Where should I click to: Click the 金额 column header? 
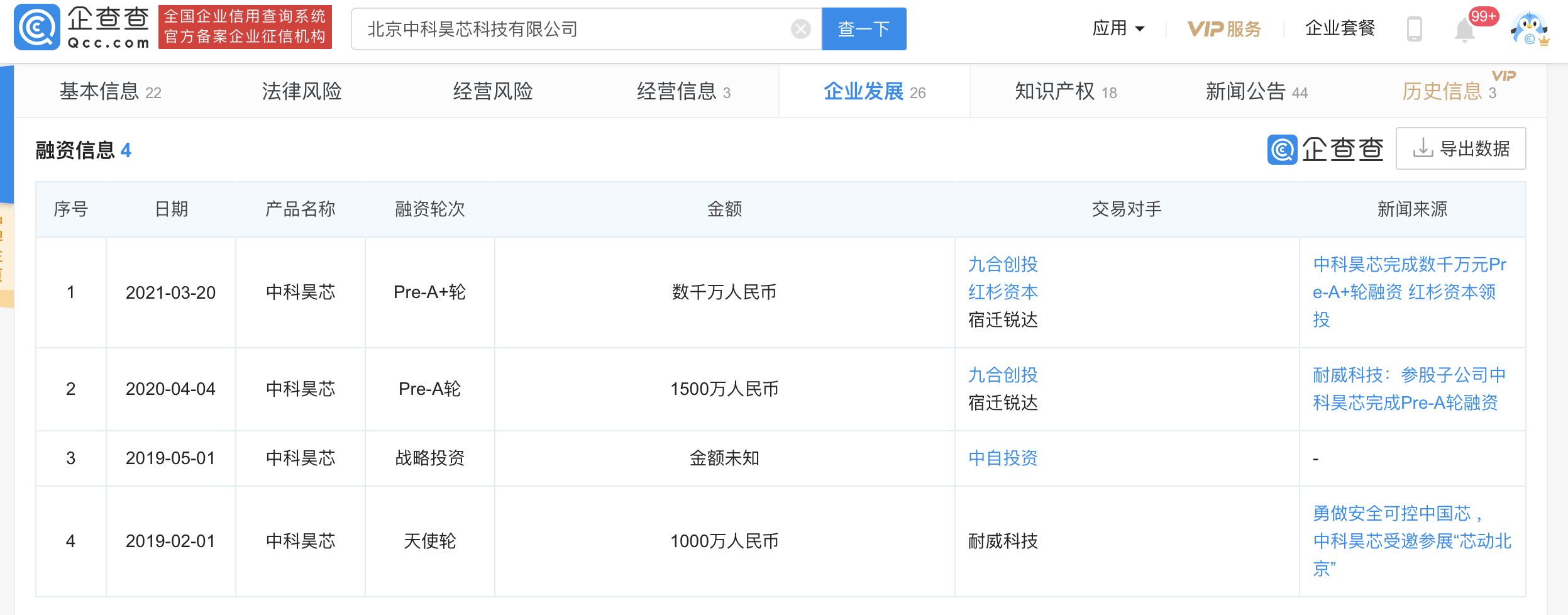[724, 209]
